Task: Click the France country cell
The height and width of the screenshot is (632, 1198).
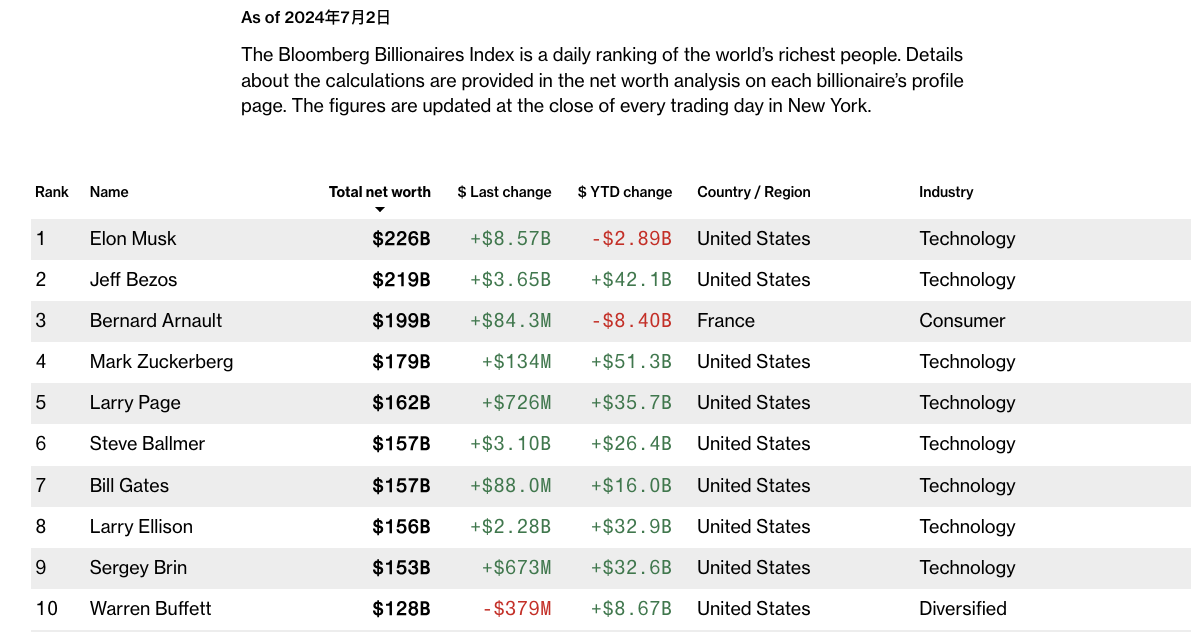Action: (725, 321)
